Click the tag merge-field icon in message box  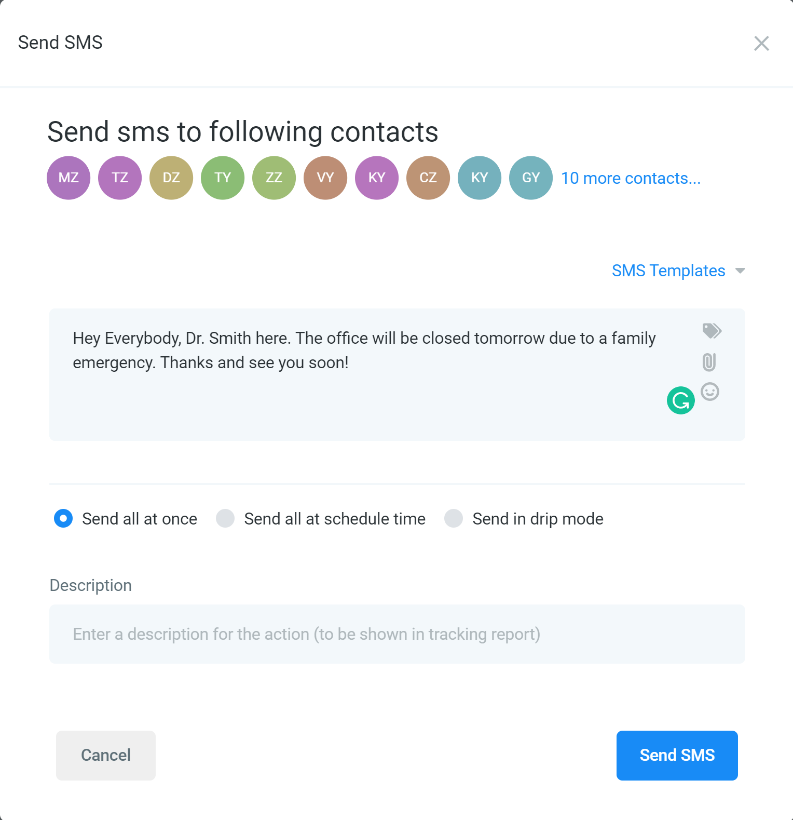711,331
